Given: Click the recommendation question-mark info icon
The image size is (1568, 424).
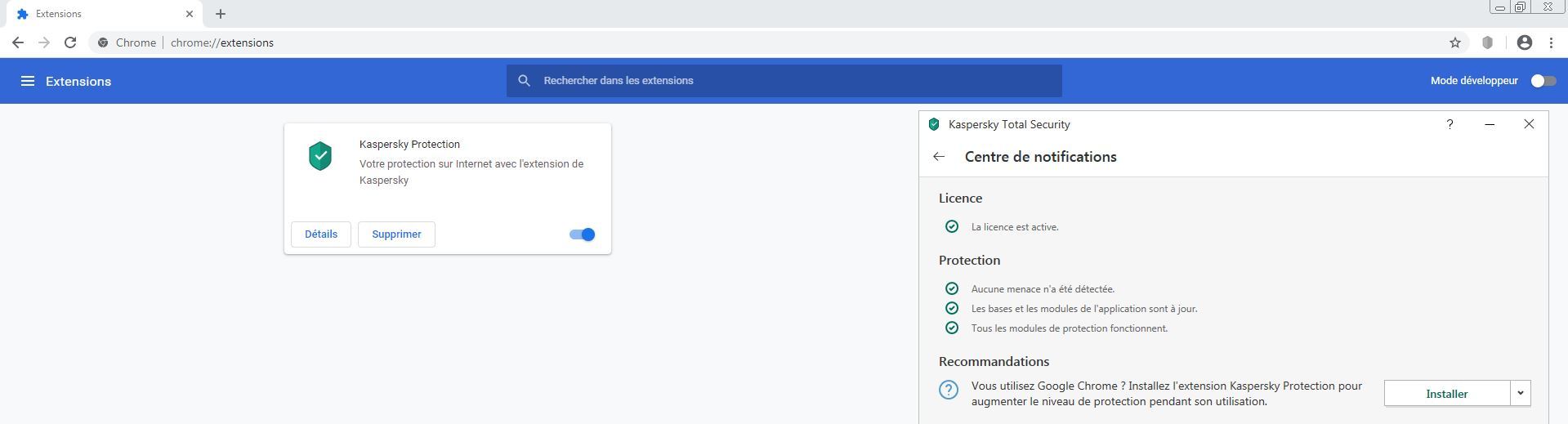Looking at the screenshot, I should (x=949, y=390).
